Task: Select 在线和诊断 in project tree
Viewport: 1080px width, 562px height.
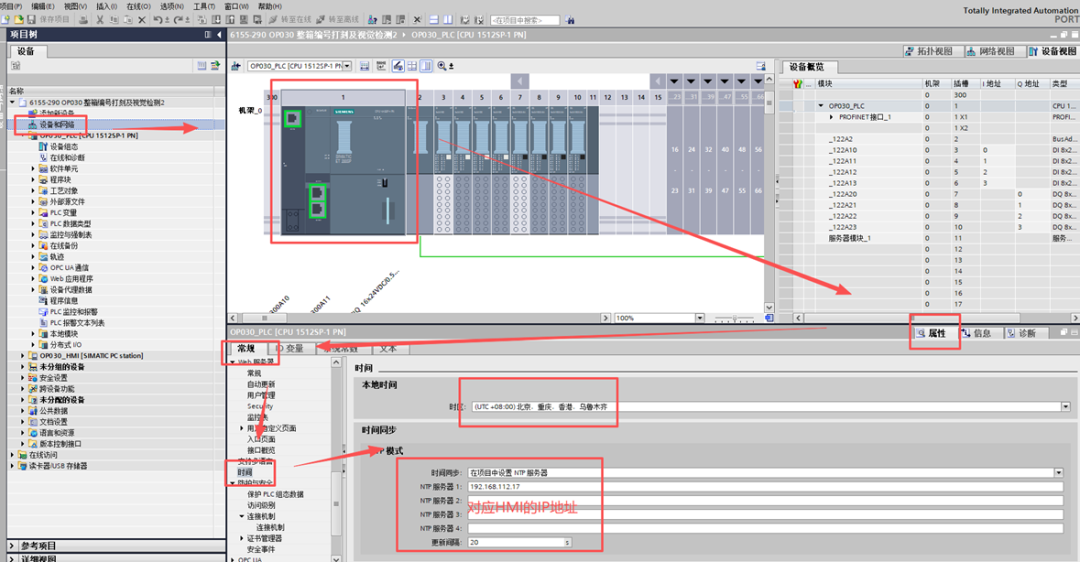Action: (68, 158)
